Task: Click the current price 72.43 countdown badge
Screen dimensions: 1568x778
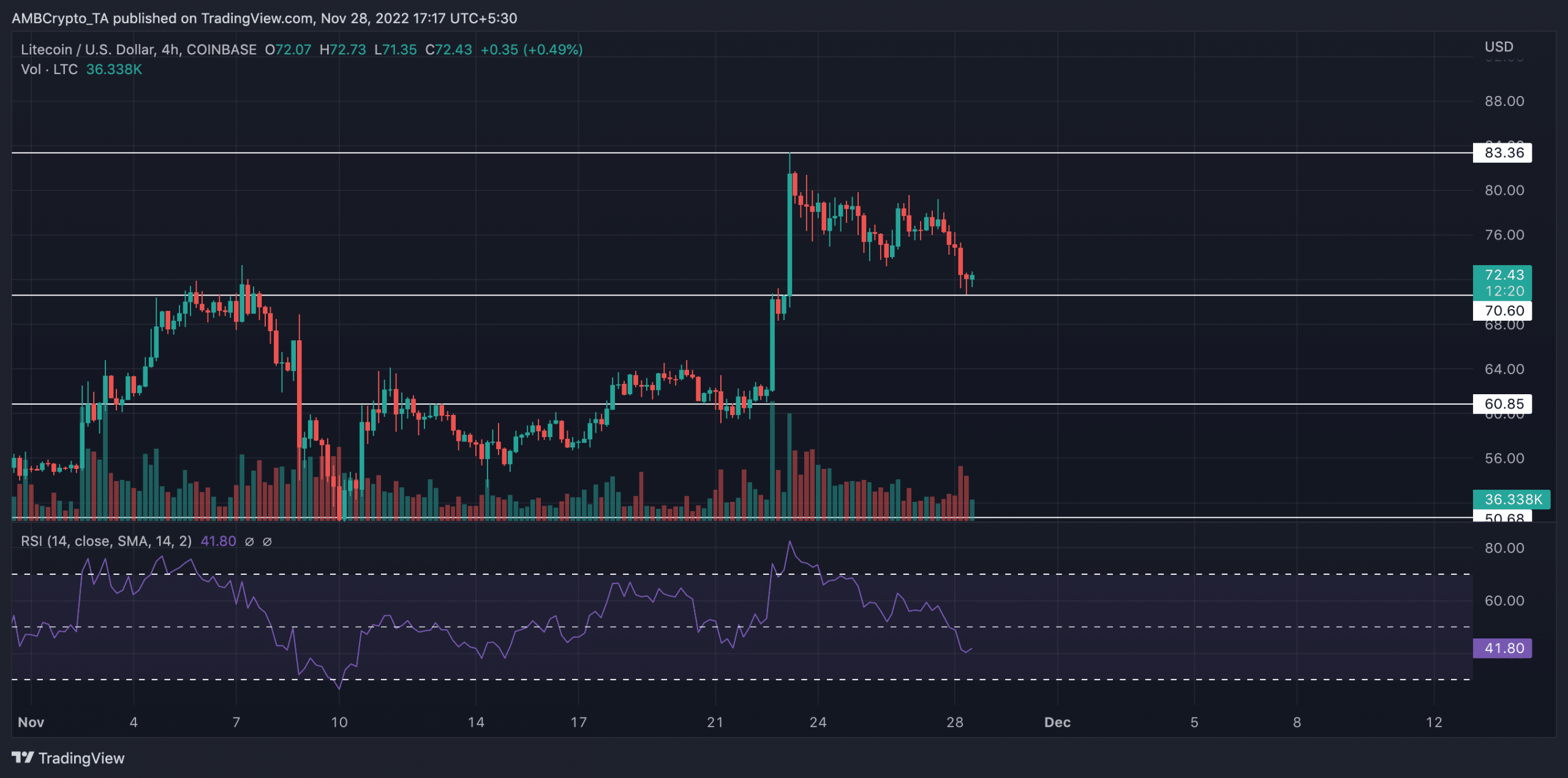Action: [x=1502, y=283]
